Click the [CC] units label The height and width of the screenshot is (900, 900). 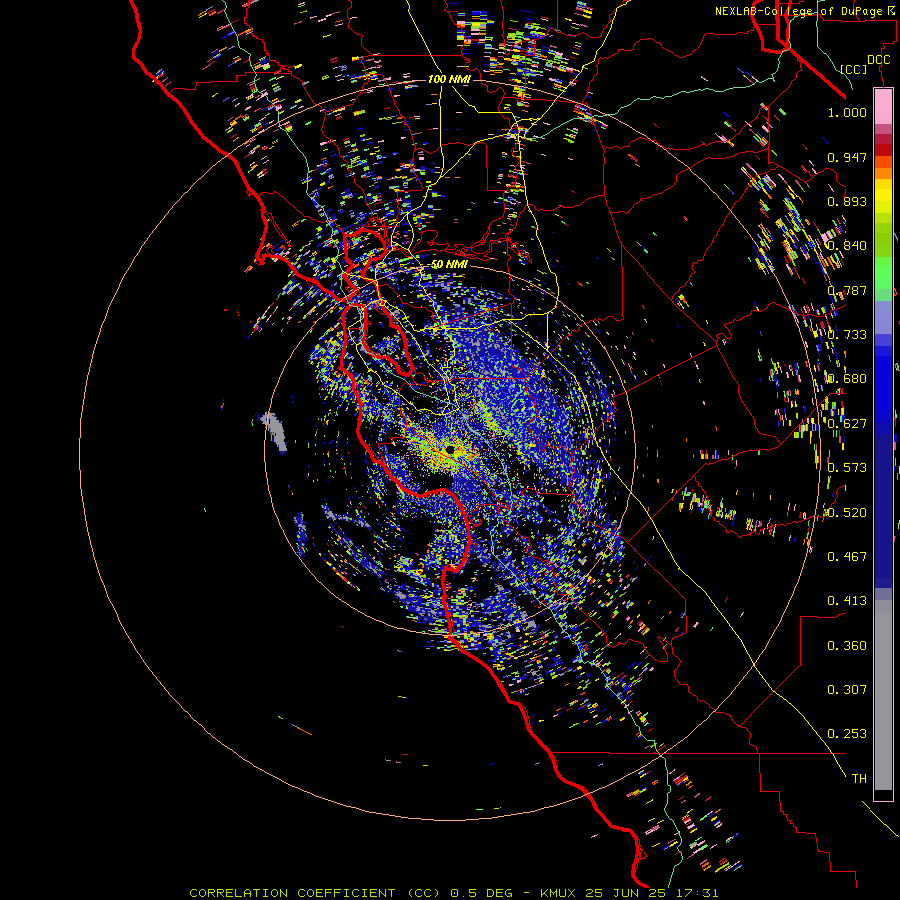coord(854,69)
